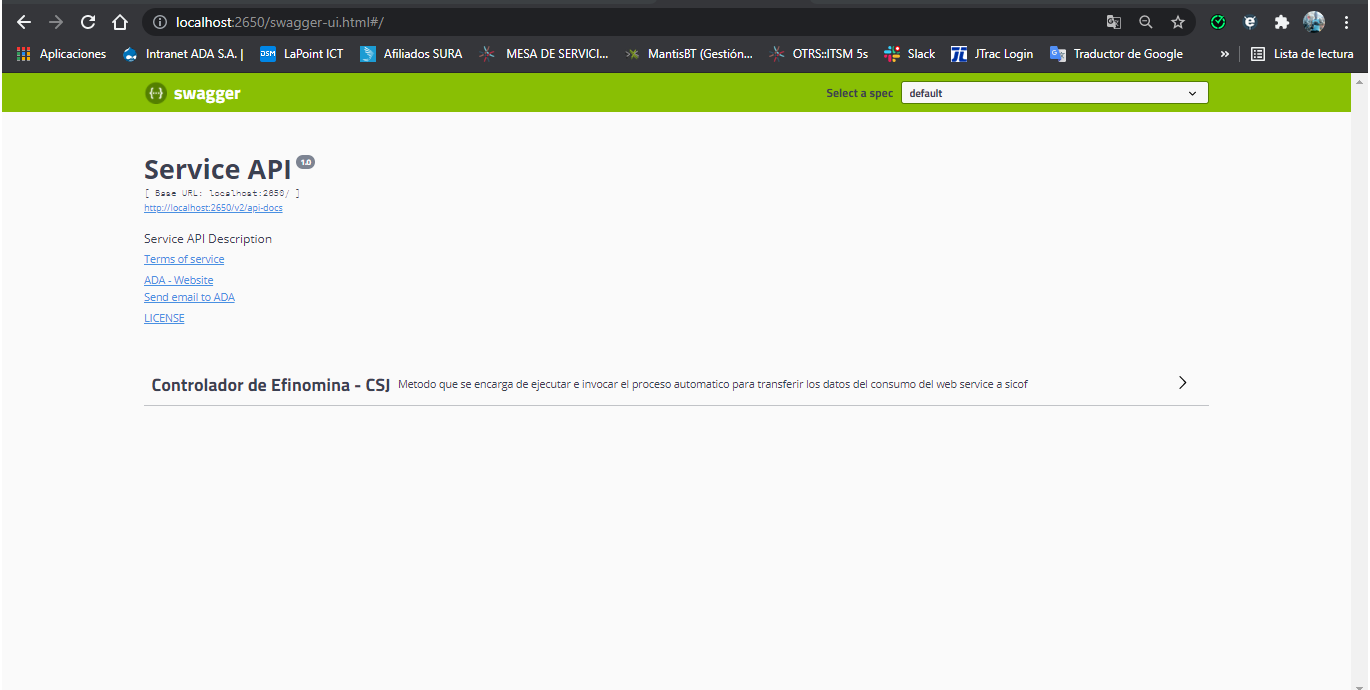Screen dimensions: 1370x690
Task: Click the LICENSE link
Action: [164, 318]
